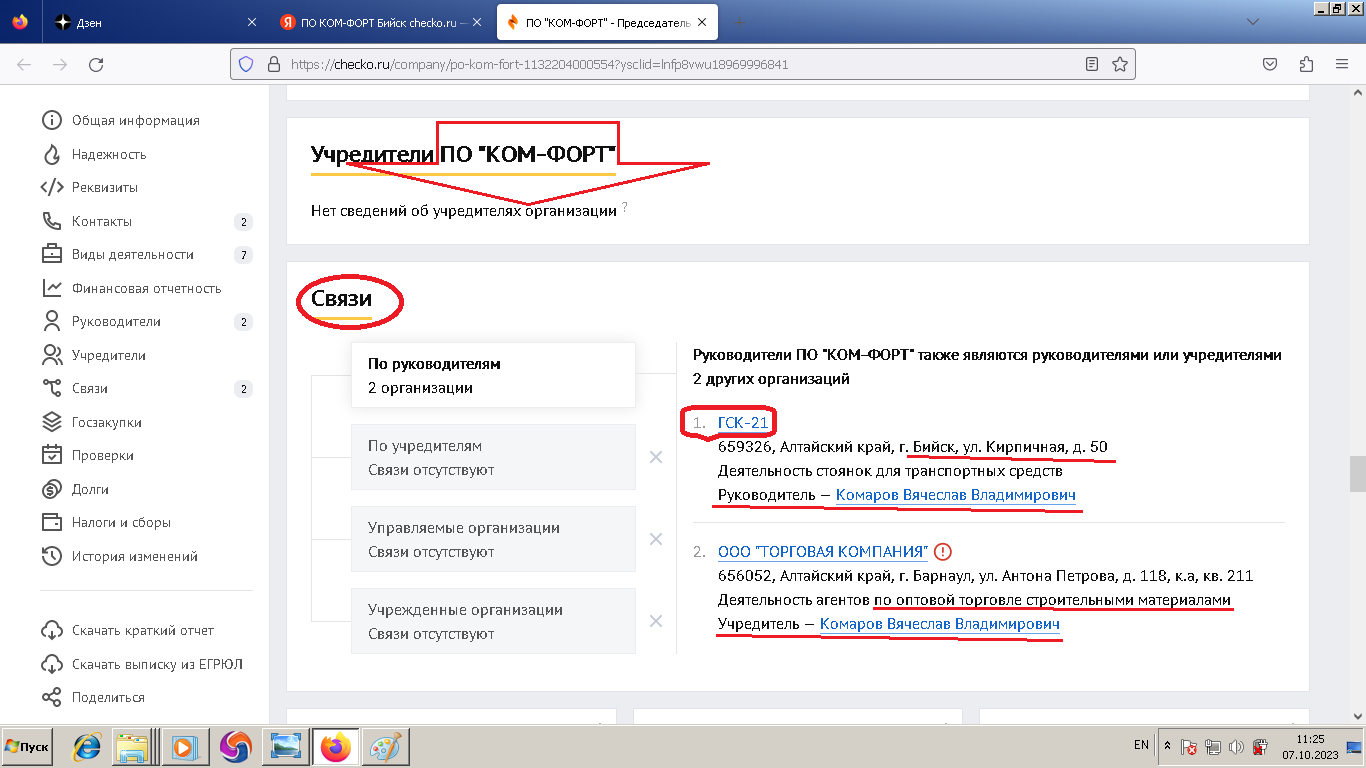Bookmark this page with star icon
The height and width of the screenshot is (768, 1366).
[x=1120, y=64]
